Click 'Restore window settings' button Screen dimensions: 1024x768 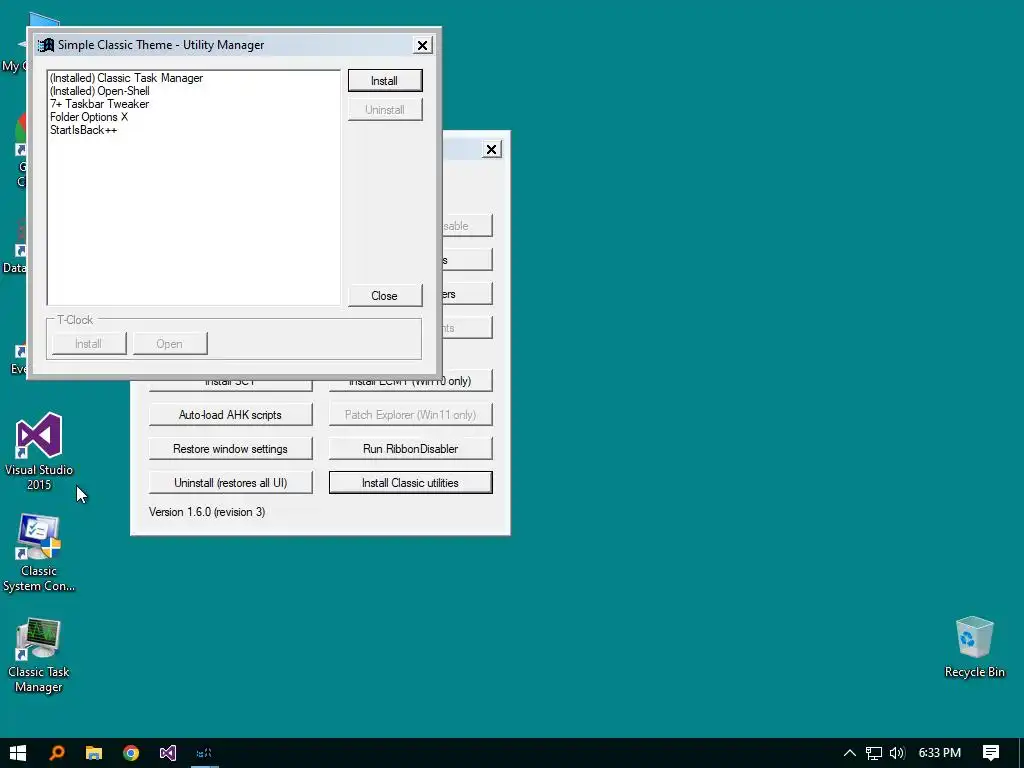click(x=231, y=449)
